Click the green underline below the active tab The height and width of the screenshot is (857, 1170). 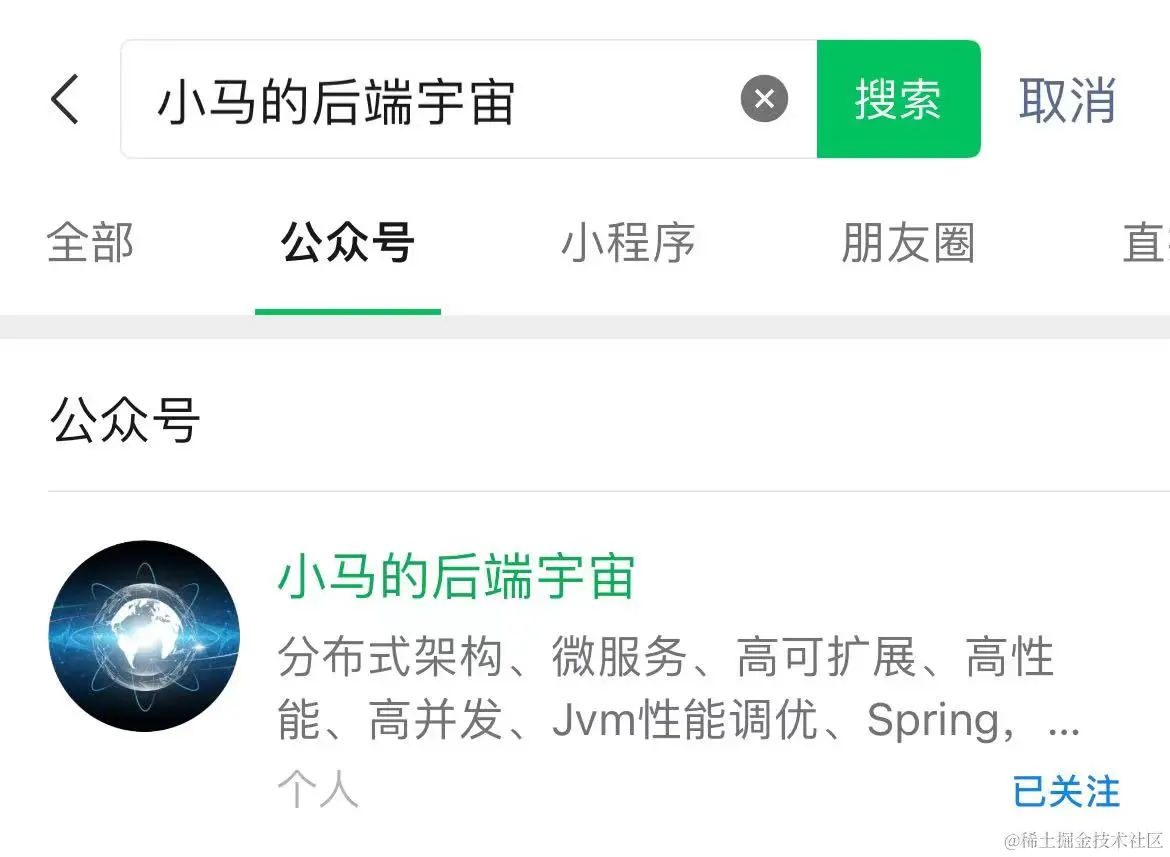point(348,312)
